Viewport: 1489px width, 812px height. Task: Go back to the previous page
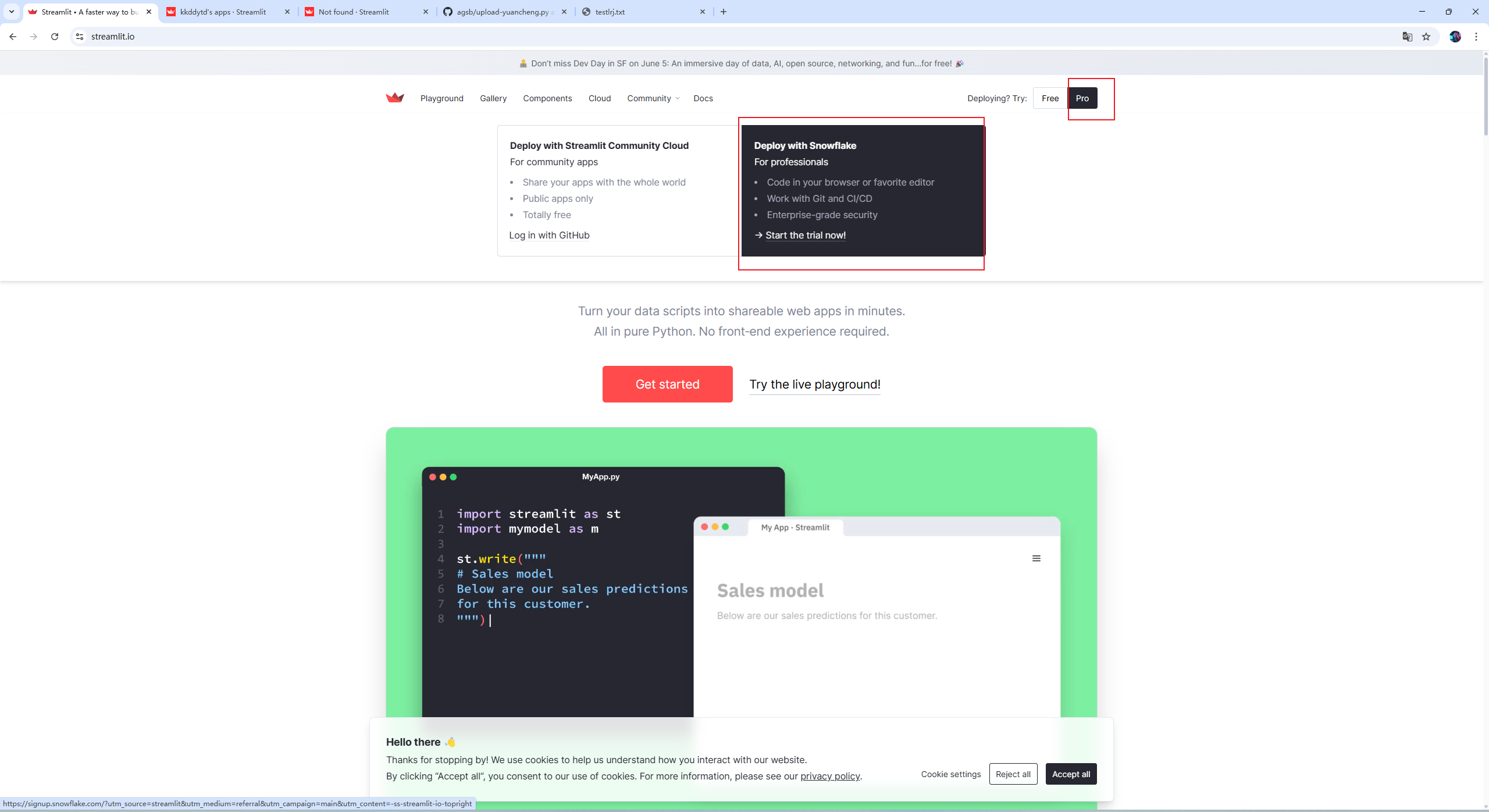[x=13, y=37]
